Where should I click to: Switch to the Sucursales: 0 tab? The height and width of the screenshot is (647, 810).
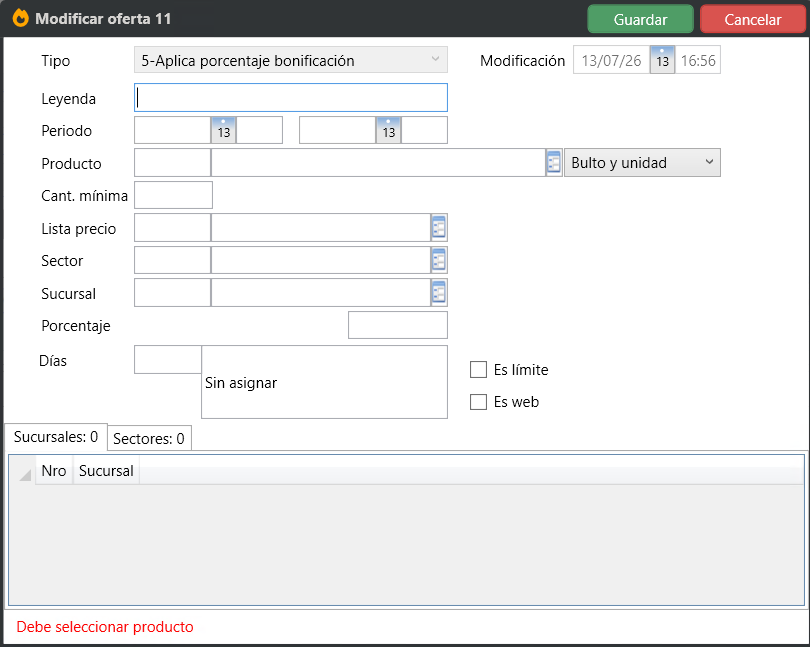pos(56,437)
